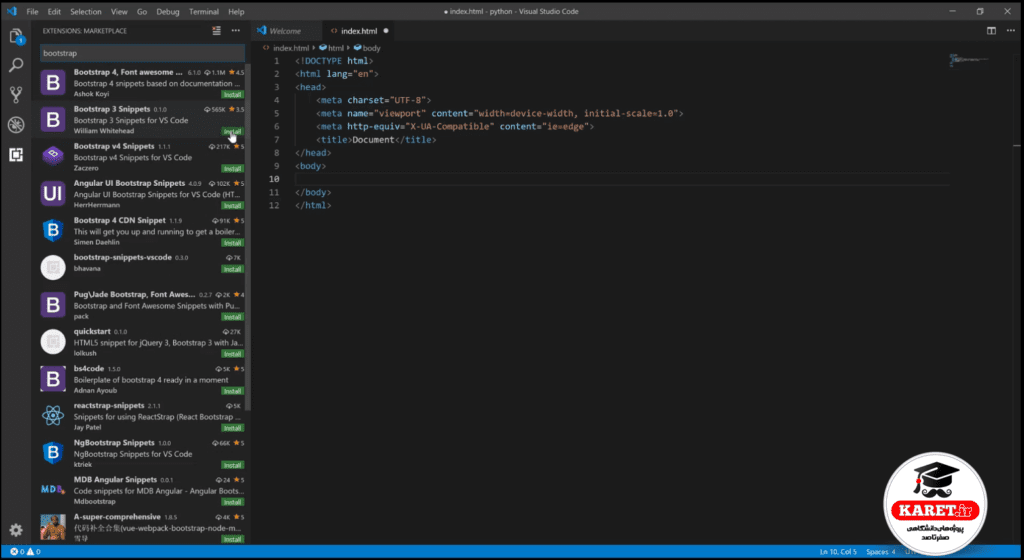This screenshot has height=560, width=1024.
Task: Click the bootstrap-snippets-vscode extension icon
Action: click(x=53, y=268)
